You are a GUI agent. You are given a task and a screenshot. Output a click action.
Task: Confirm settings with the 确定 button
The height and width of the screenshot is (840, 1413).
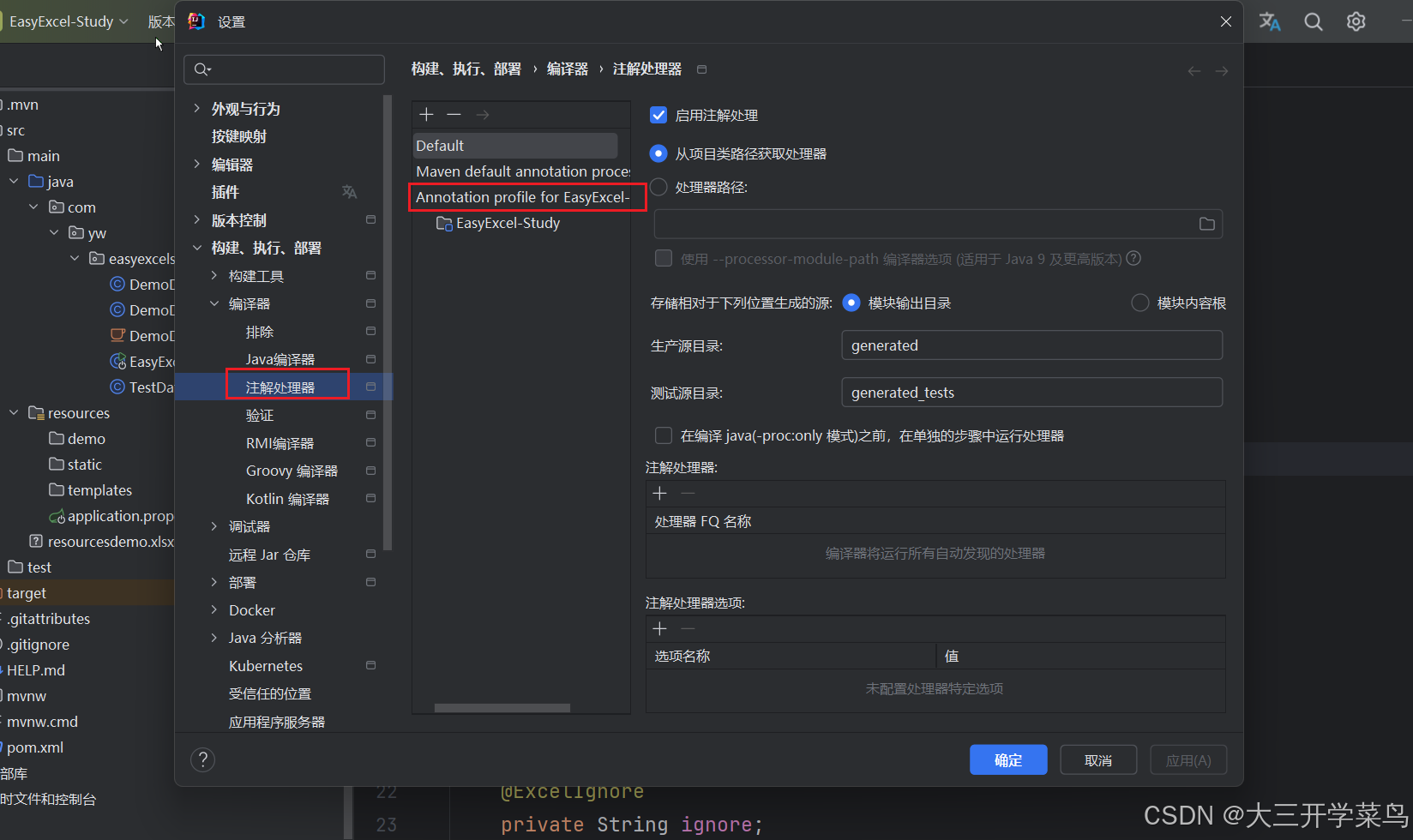tap(1008, 759)
